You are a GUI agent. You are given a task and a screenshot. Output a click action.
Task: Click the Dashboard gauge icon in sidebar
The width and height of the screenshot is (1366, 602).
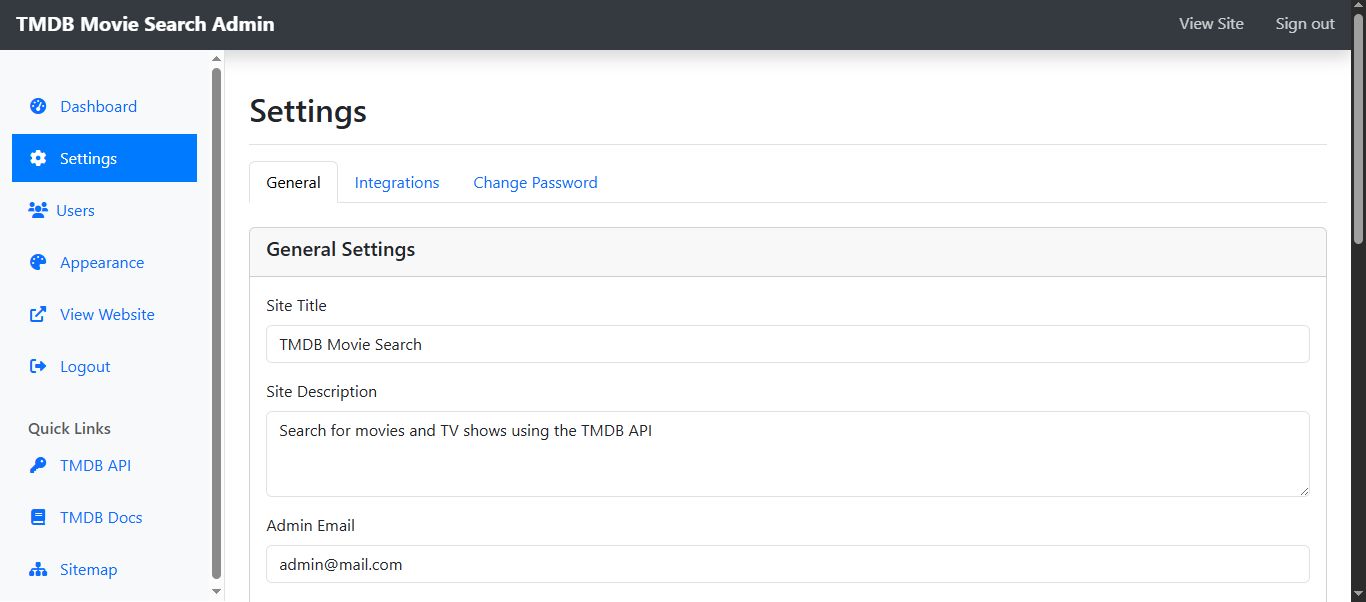pyautogui.click(x=38, y=106)
